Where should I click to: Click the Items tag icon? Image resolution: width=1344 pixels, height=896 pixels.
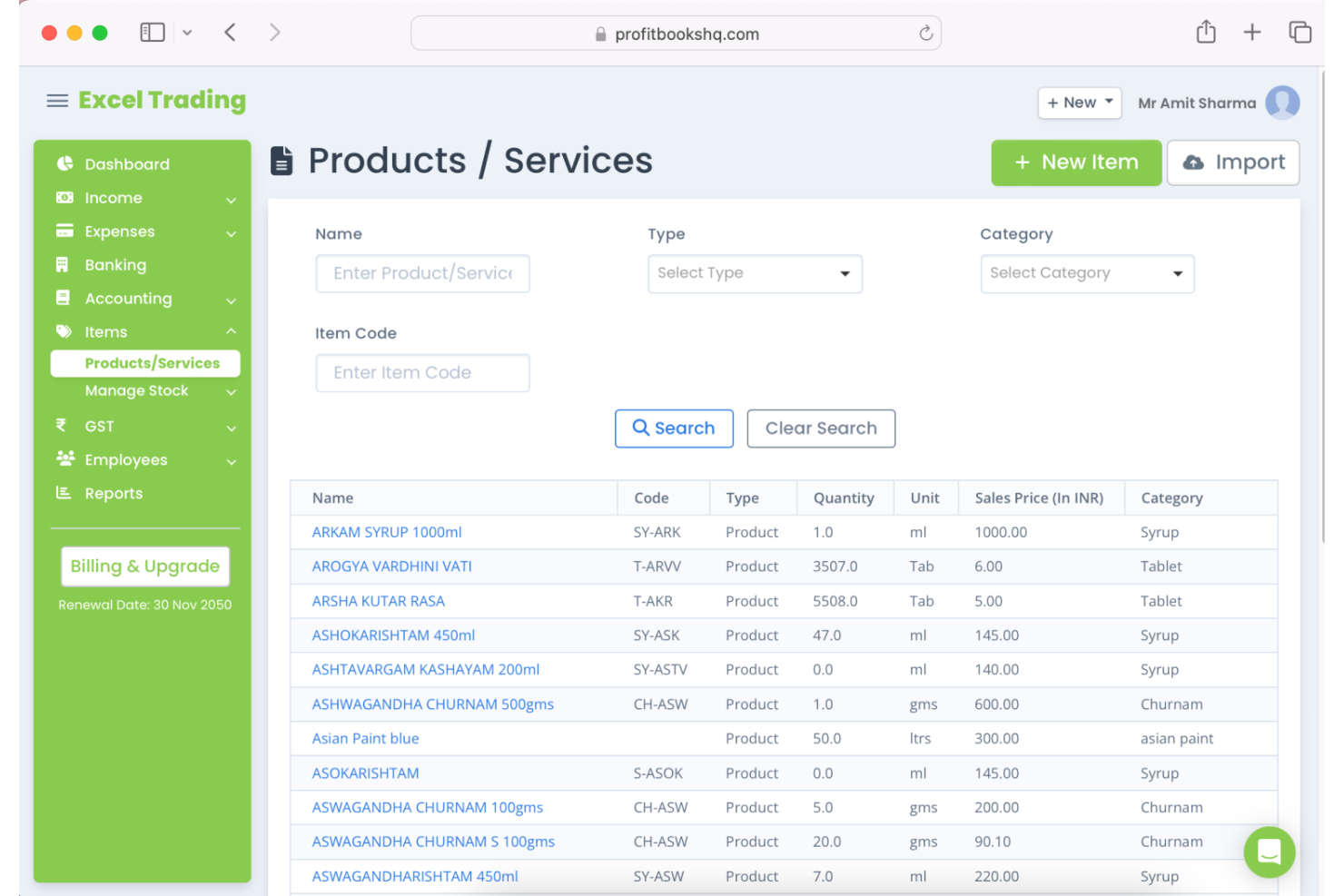click(x=64, y=331)
